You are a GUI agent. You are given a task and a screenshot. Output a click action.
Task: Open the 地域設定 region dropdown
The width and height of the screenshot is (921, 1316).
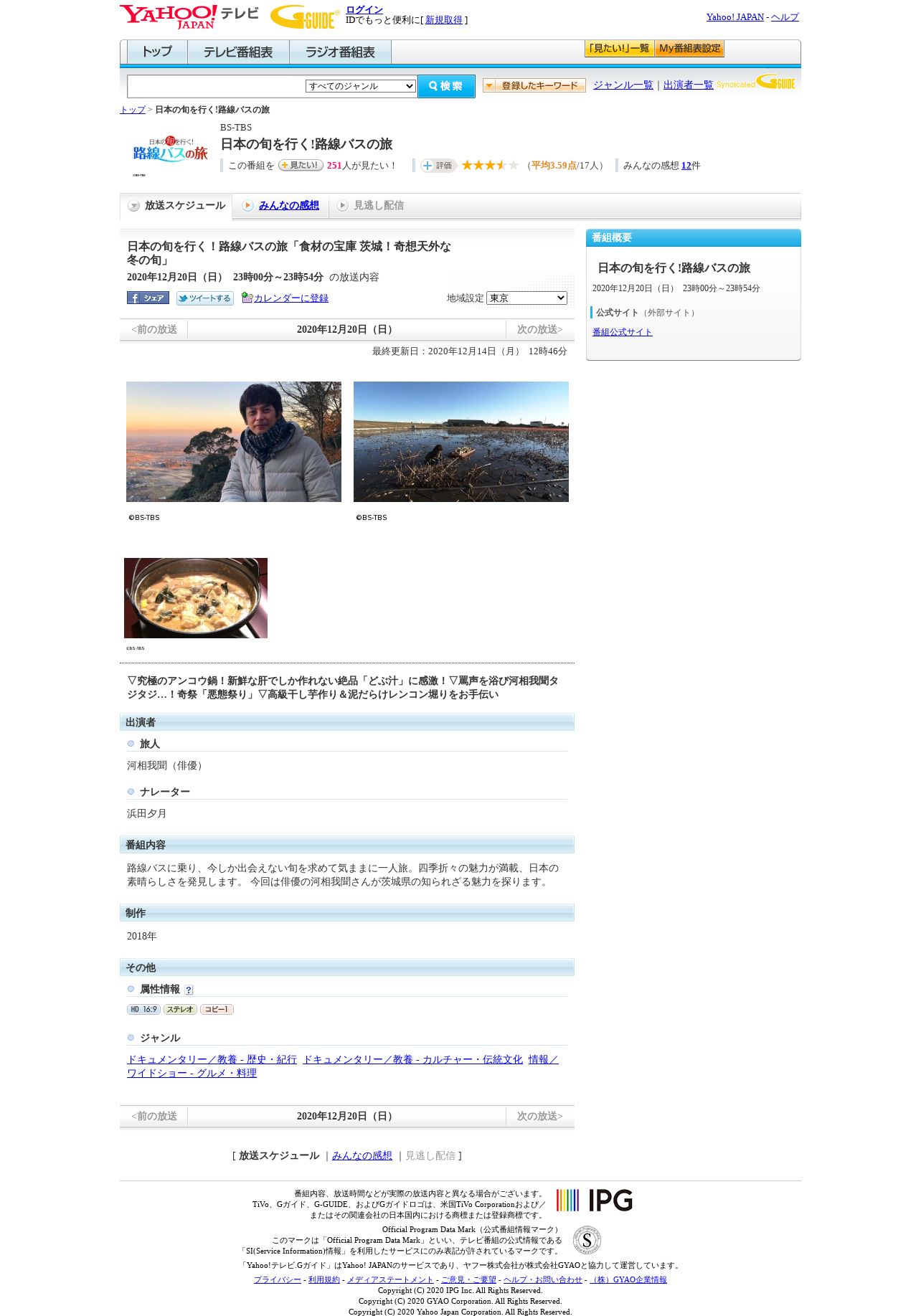(526, 298)
